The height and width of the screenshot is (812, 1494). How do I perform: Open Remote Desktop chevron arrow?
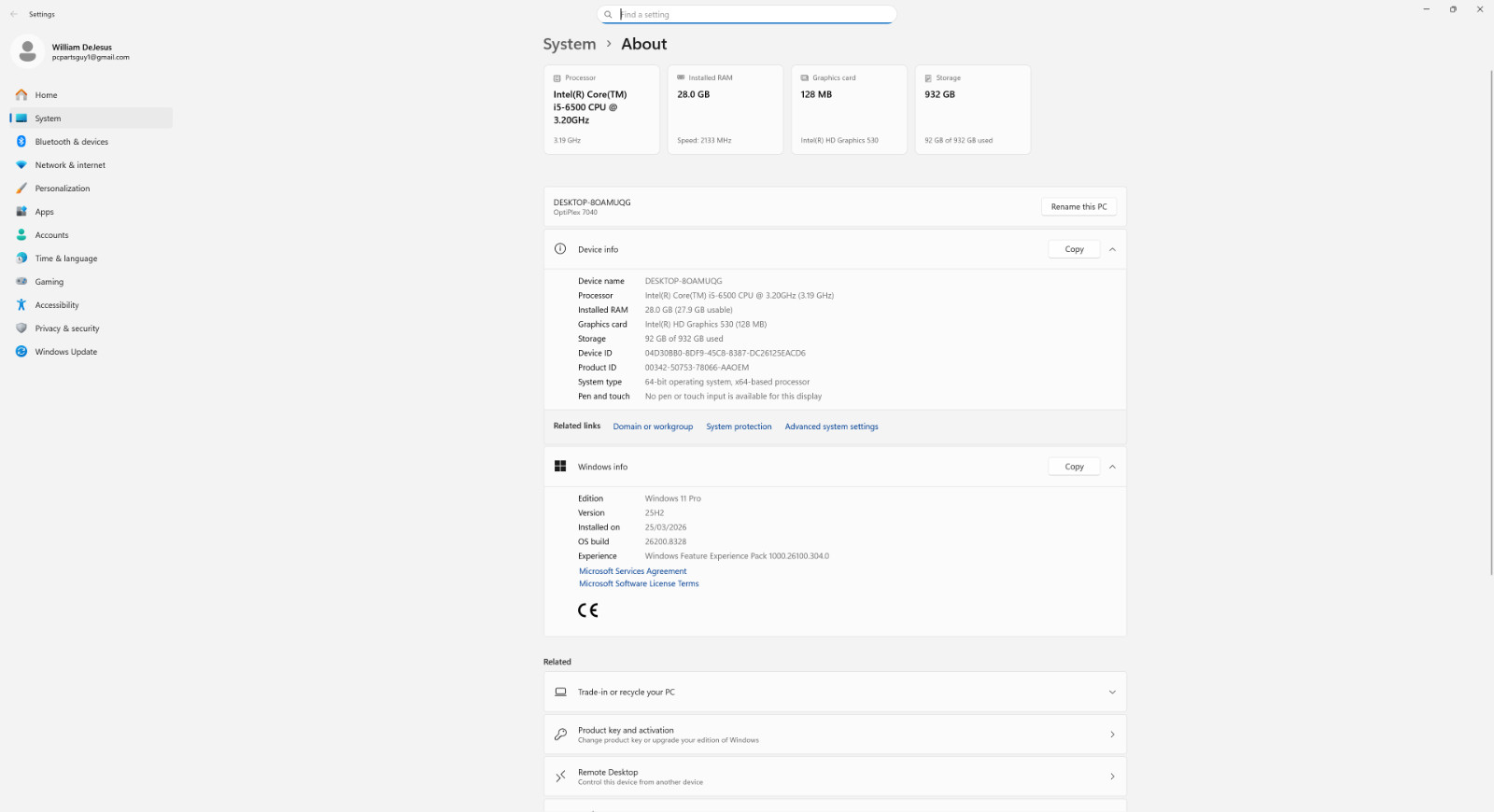pyautogui.click(x=1112, y=777)
